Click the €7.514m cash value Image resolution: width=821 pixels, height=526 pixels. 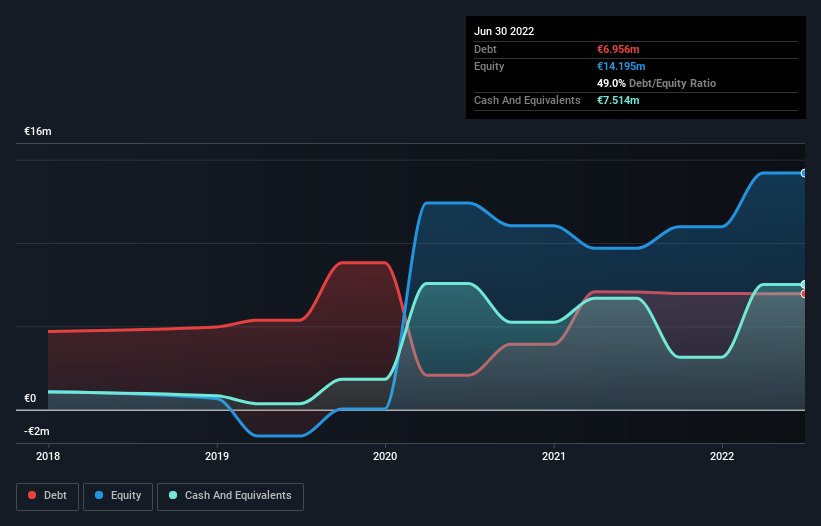click(618, 100)
